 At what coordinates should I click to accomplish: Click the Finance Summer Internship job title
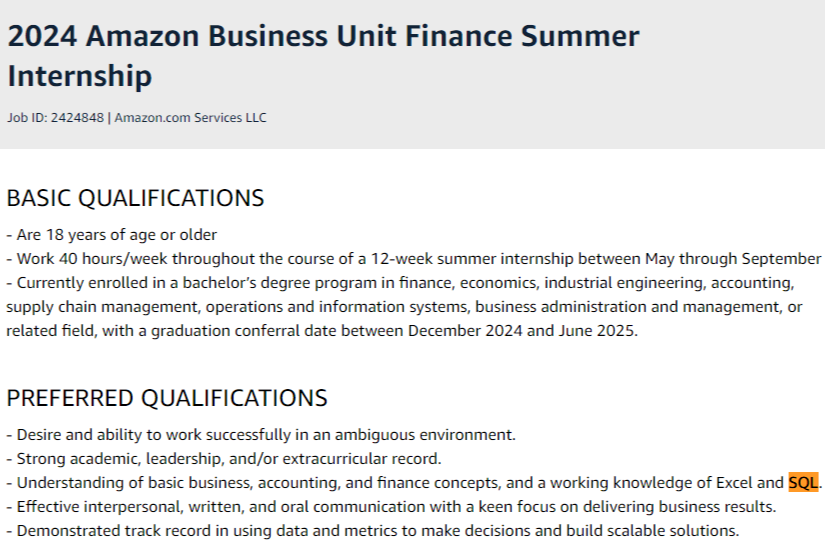point(323,55)
